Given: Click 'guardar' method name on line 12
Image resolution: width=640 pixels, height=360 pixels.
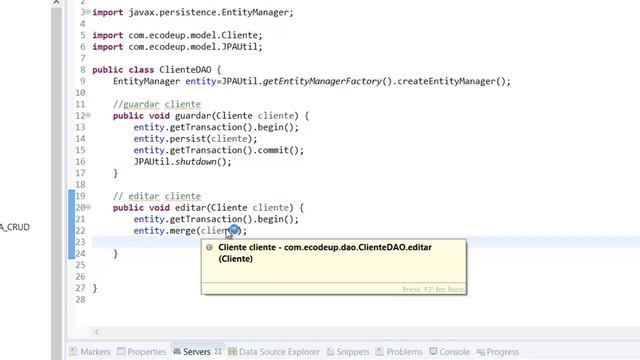Looking at the screenshot, I should coord(193,116).
